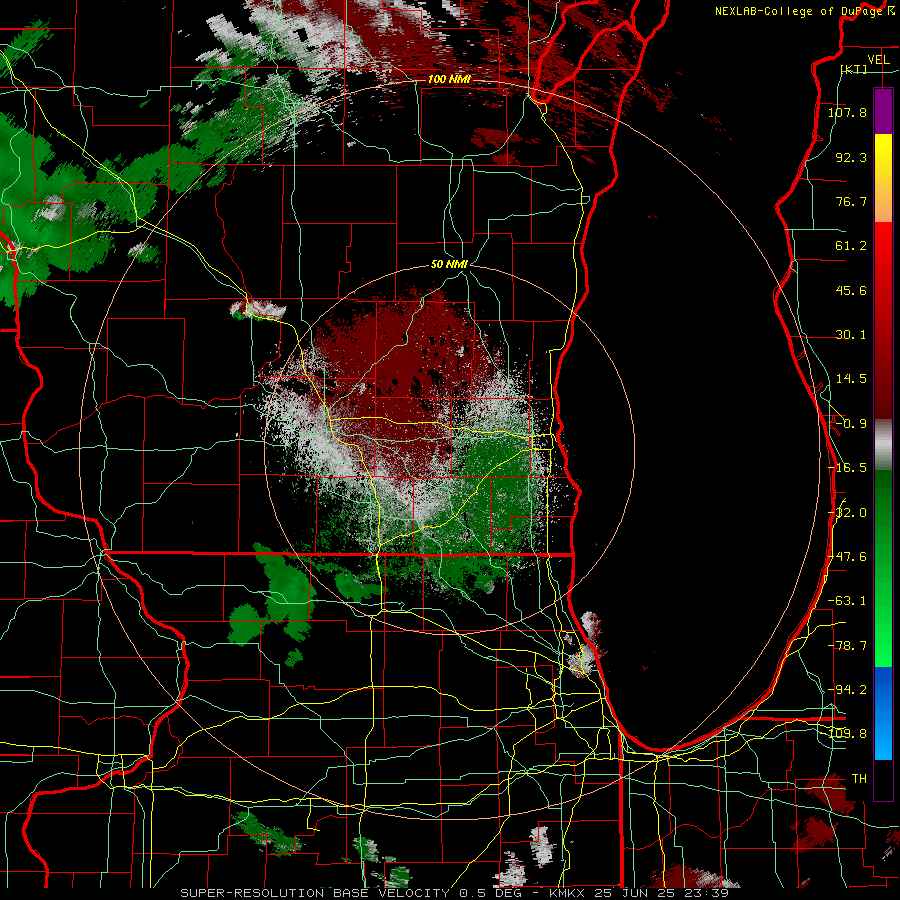Select the 76.7 value on velocity scale
Screen dimensions: 900x900
(x=851, y=201)
